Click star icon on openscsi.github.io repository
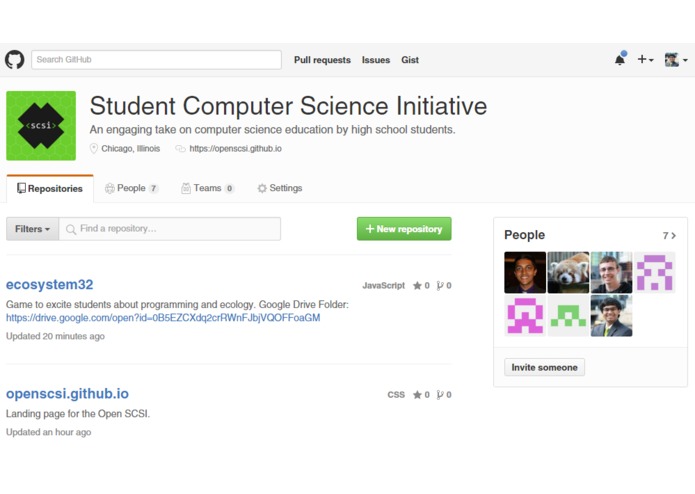The height and width of the screenshot is (494, 695). click(x=418, y=395)
